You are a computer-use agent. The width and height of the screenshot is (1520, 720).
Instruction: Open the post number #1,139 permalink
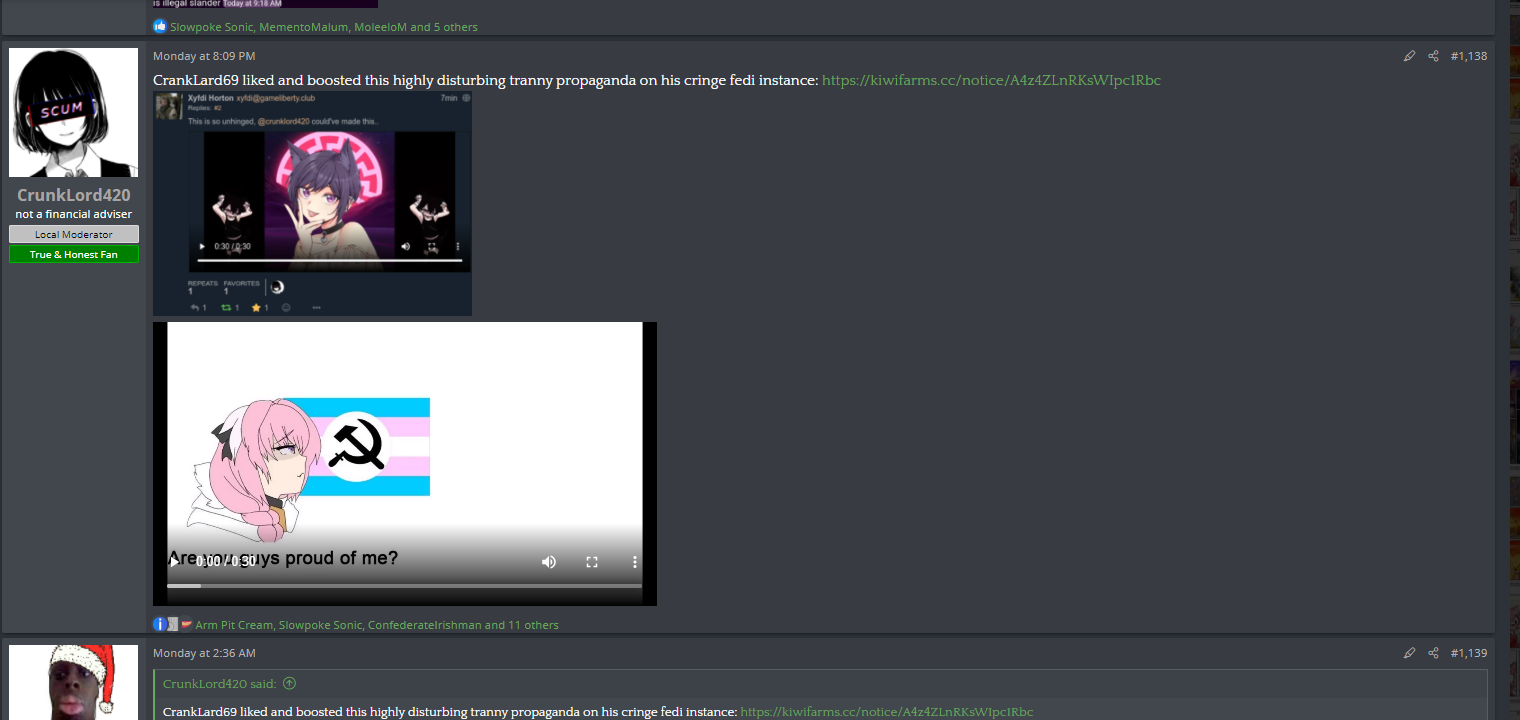1468,653
